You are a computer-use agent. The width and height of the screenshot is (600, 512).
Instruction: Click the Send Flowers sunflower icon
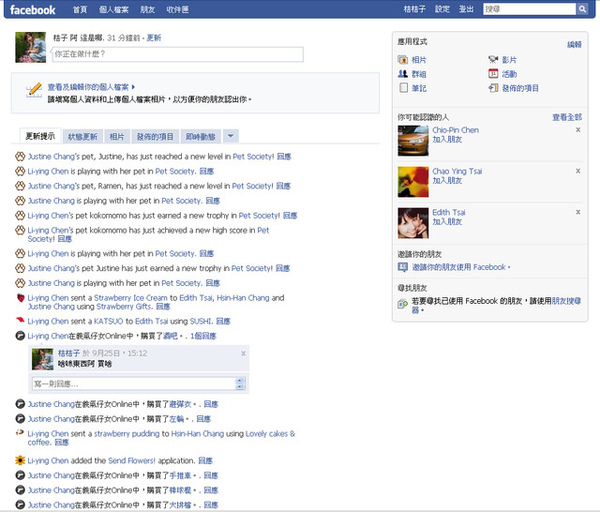(x=20, y=460)
